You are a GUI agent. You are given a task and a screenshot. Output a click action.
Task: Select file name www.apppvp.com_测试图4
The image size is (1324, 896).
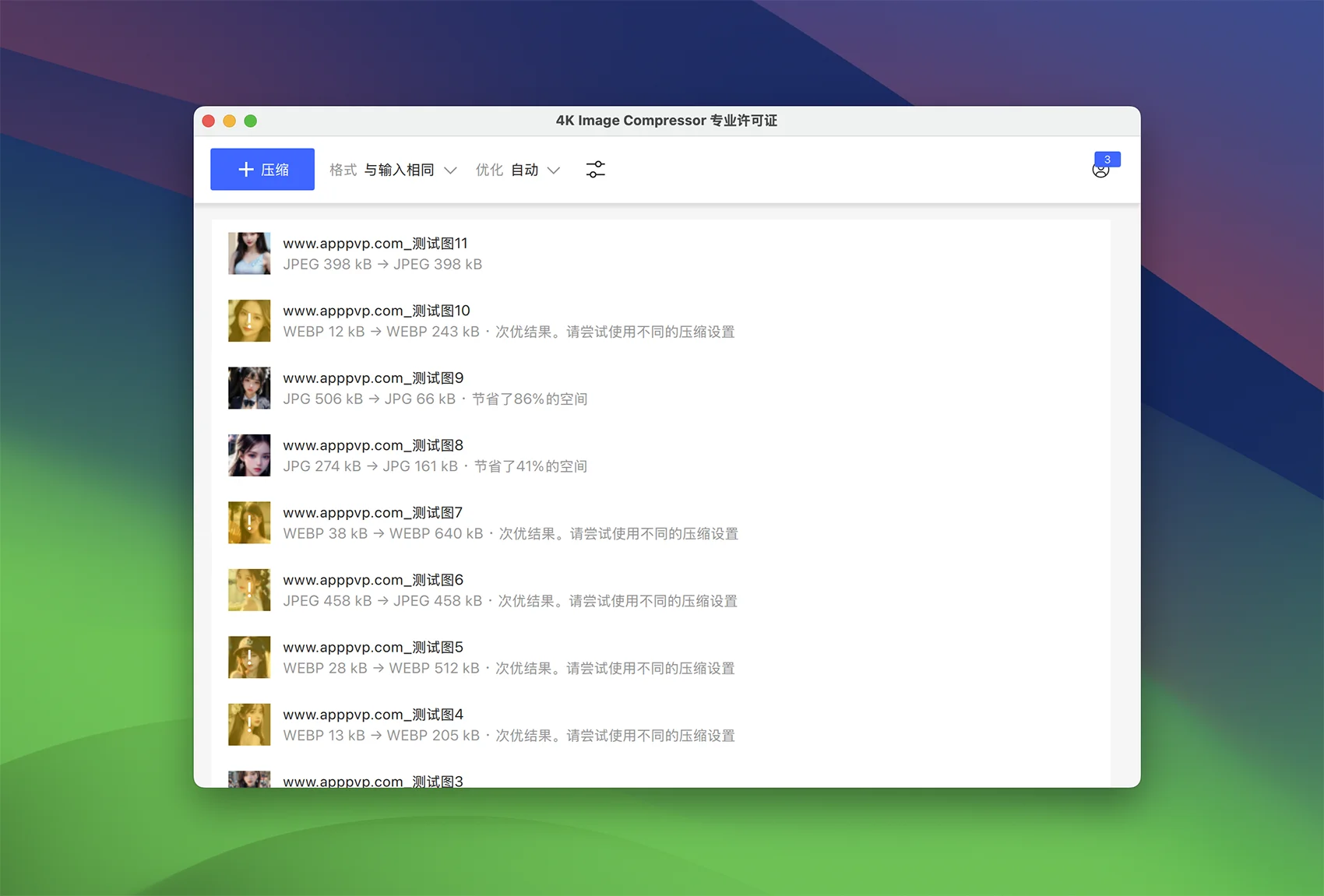pyautogui.click(x=373, y=715)
